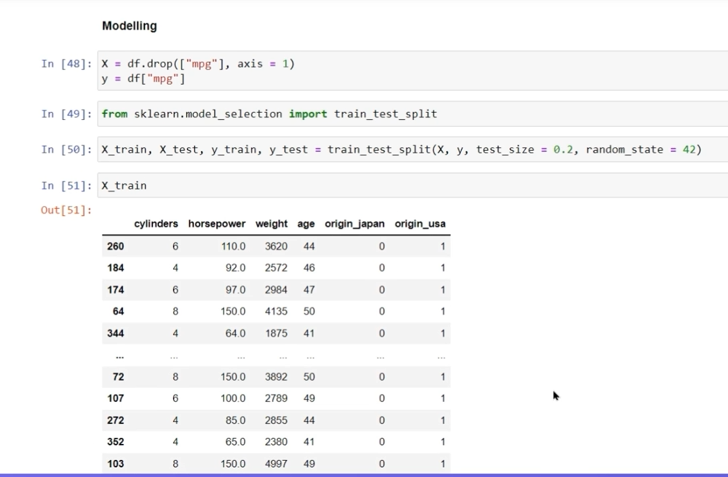Click the cylinders column header

click(x=156, y=224)
